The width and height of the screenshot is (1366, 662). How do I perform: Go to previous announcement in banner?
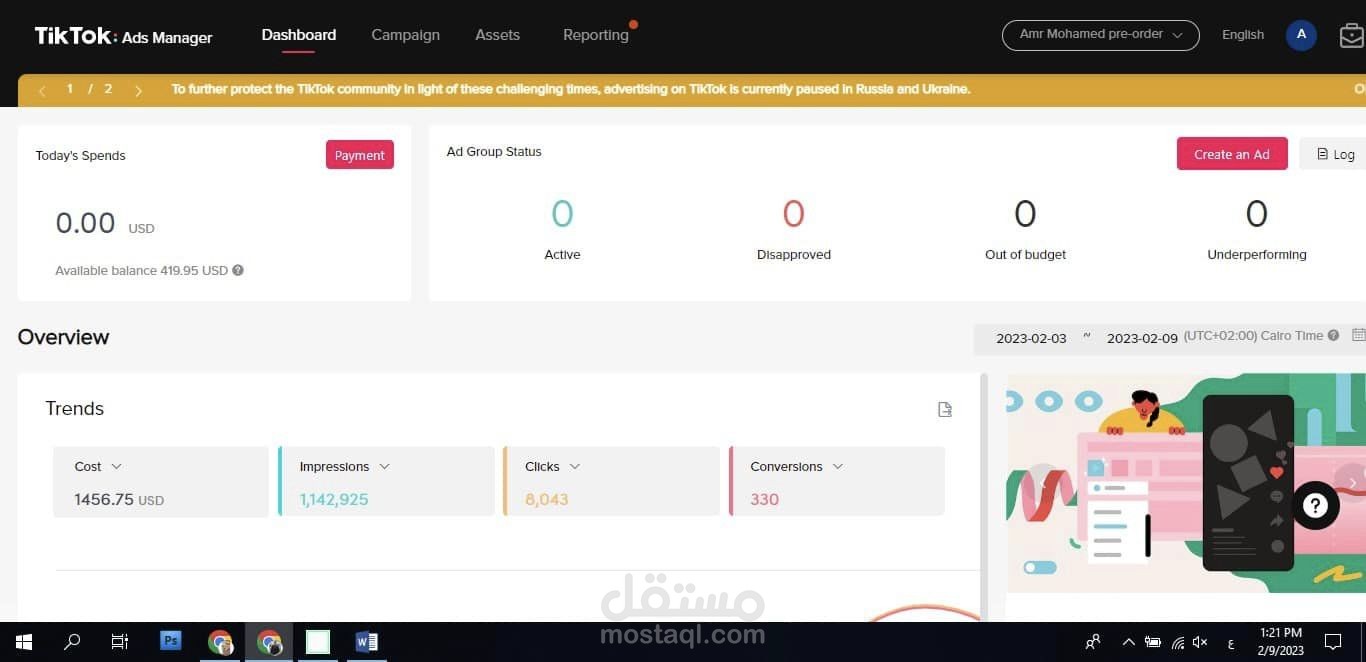tap(42, 90)
